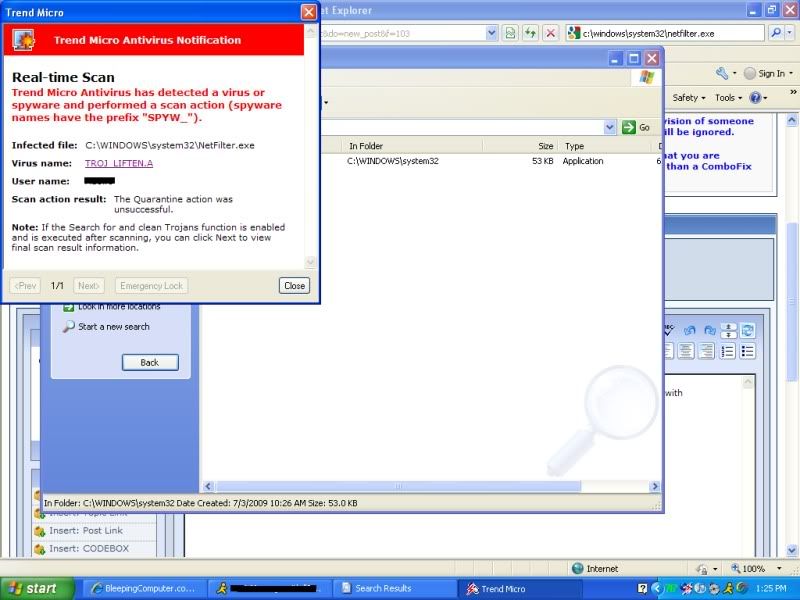Click the Compatibility View icon in Internet Explorer

tap(510, 33)
